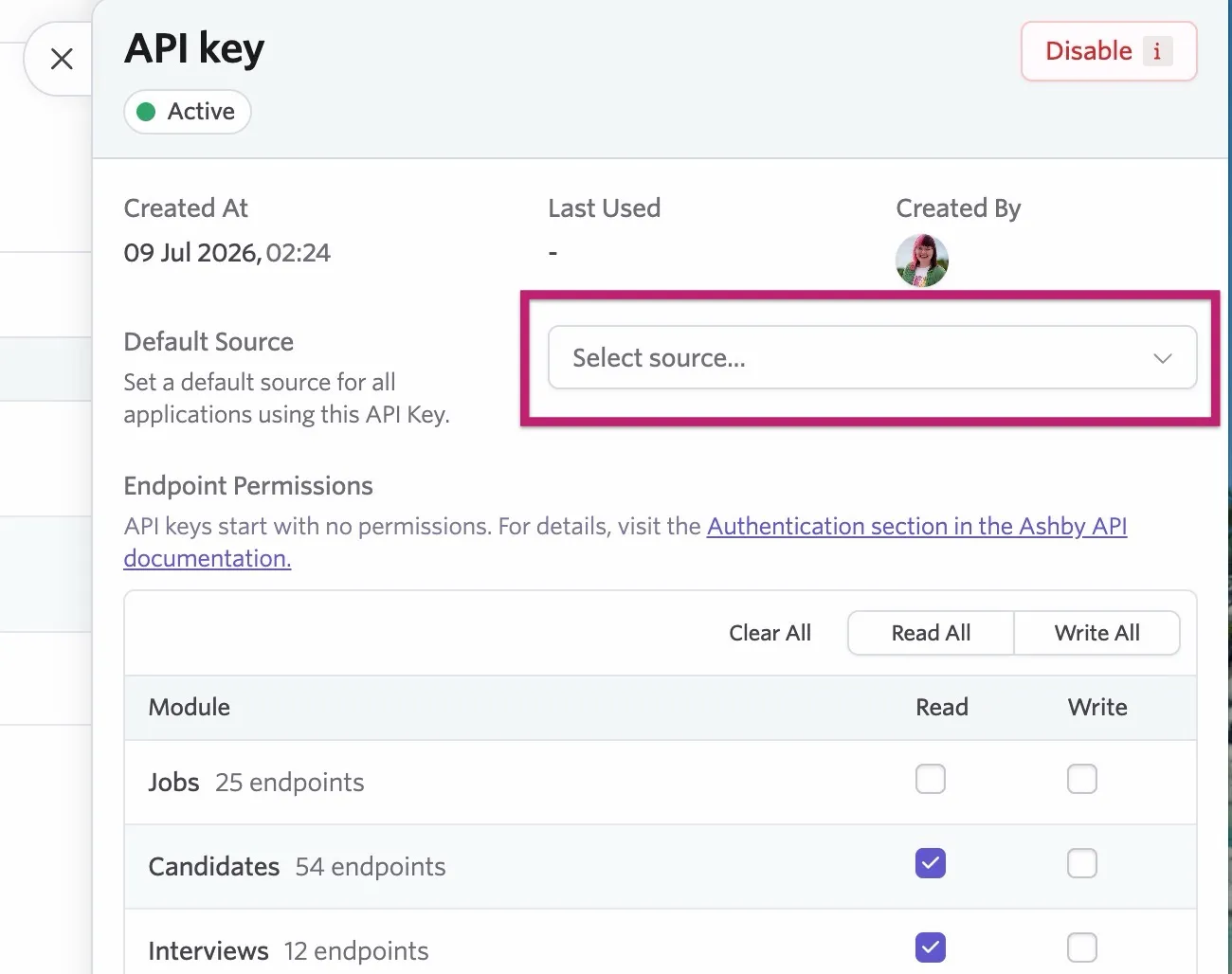This screenshot has width=1232, height=974.
Task: Uncheck Read permission for Interviews
Action: (931, 947)
